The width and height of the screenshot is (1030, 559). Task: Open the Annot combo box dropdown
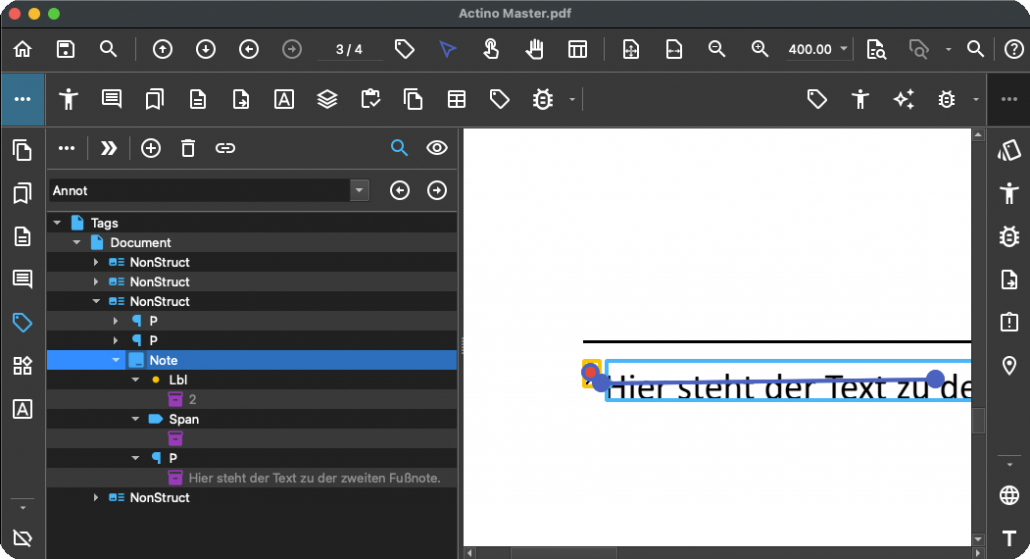coord(359,190)
